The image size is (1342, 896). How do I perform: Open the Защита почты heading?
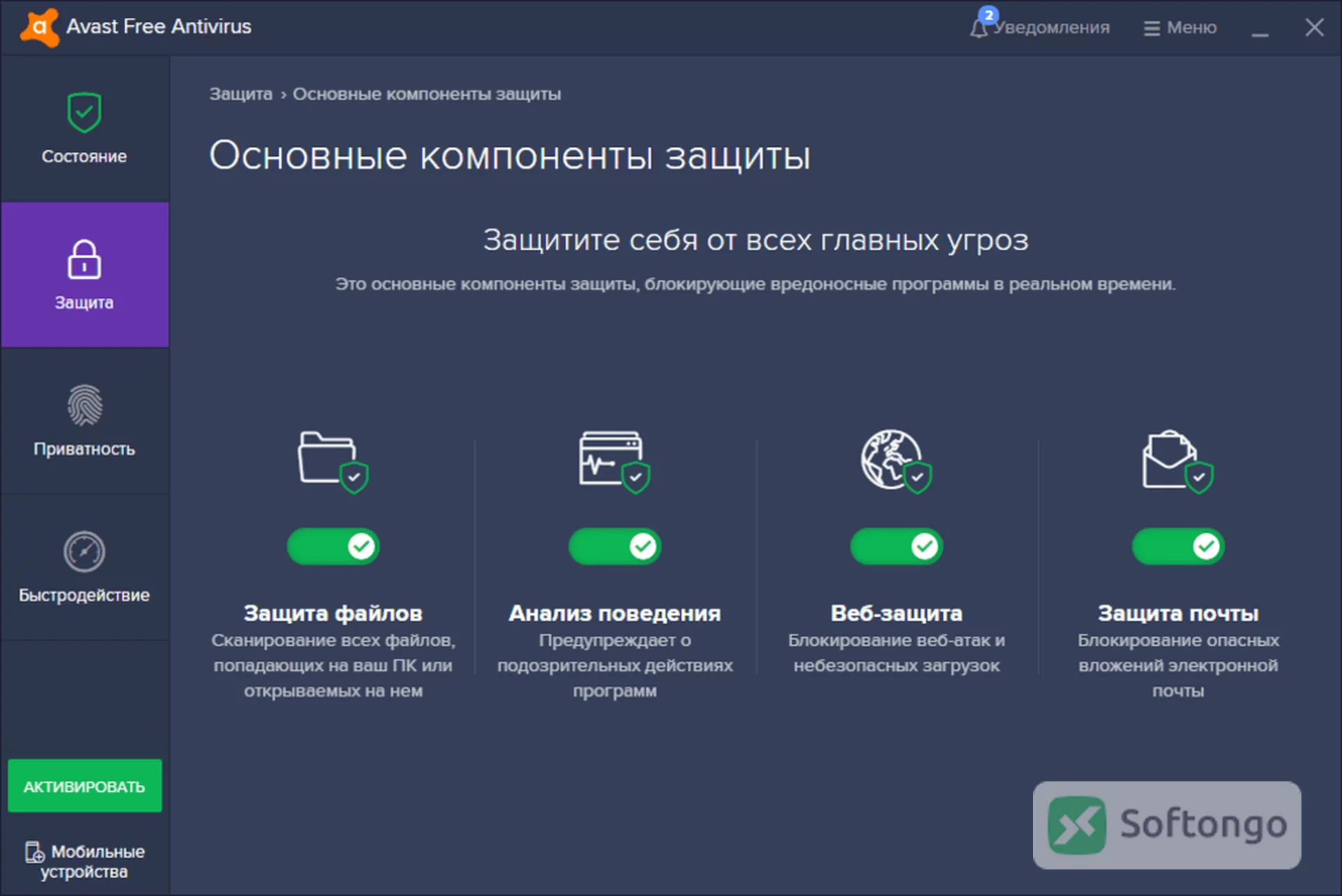click(1178, 613)
